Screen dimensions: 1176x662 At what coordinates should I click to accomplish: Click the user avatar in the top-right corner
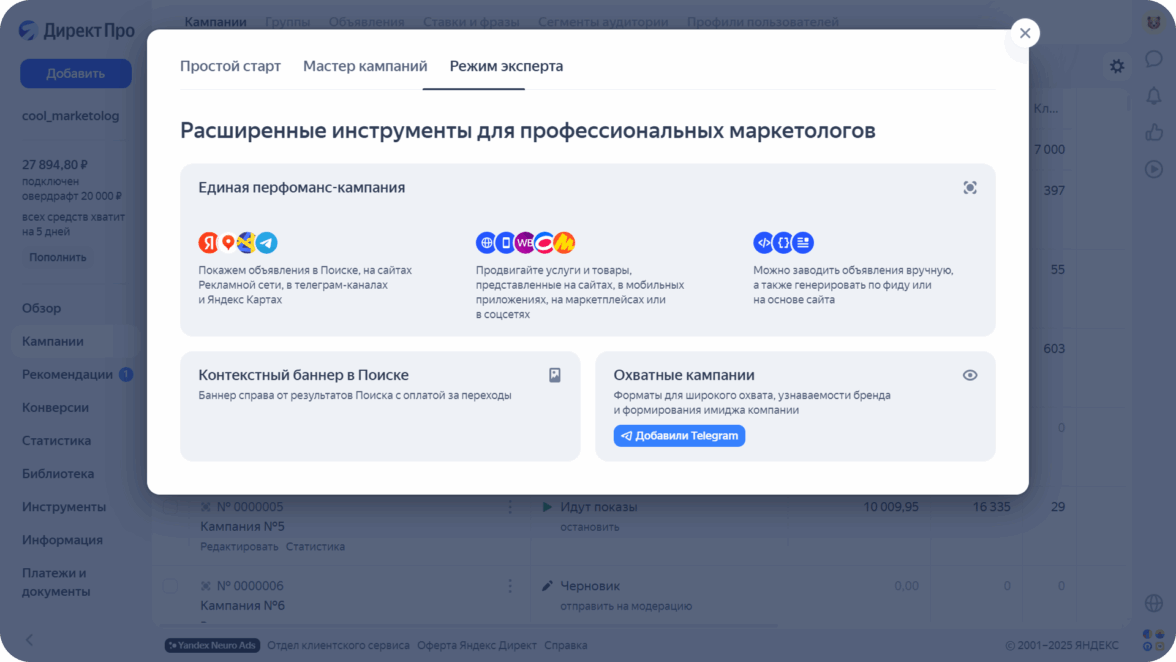pyautogui.click(x=1154, y=22)
